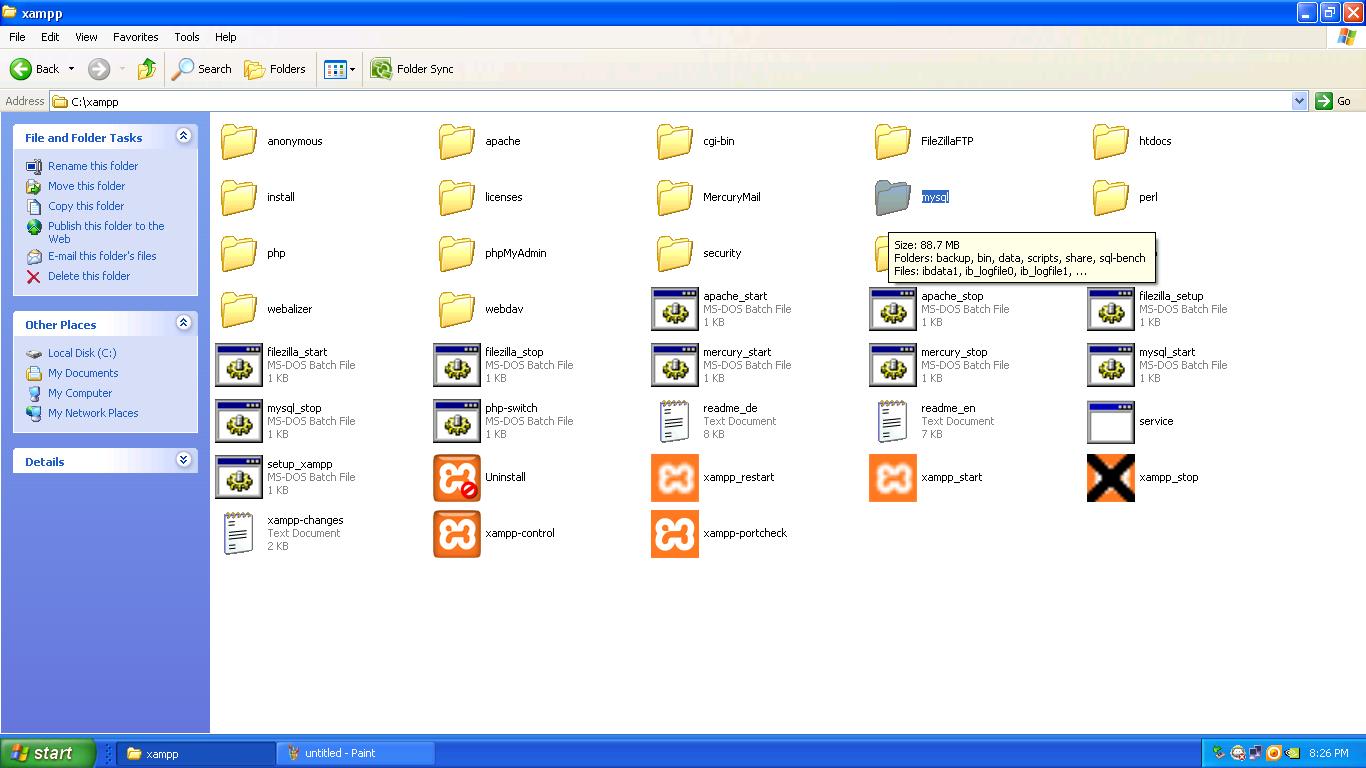This screenshot has width=1366, height=768.
Task: Select the xampp_start orange icon
Action: 893,478
